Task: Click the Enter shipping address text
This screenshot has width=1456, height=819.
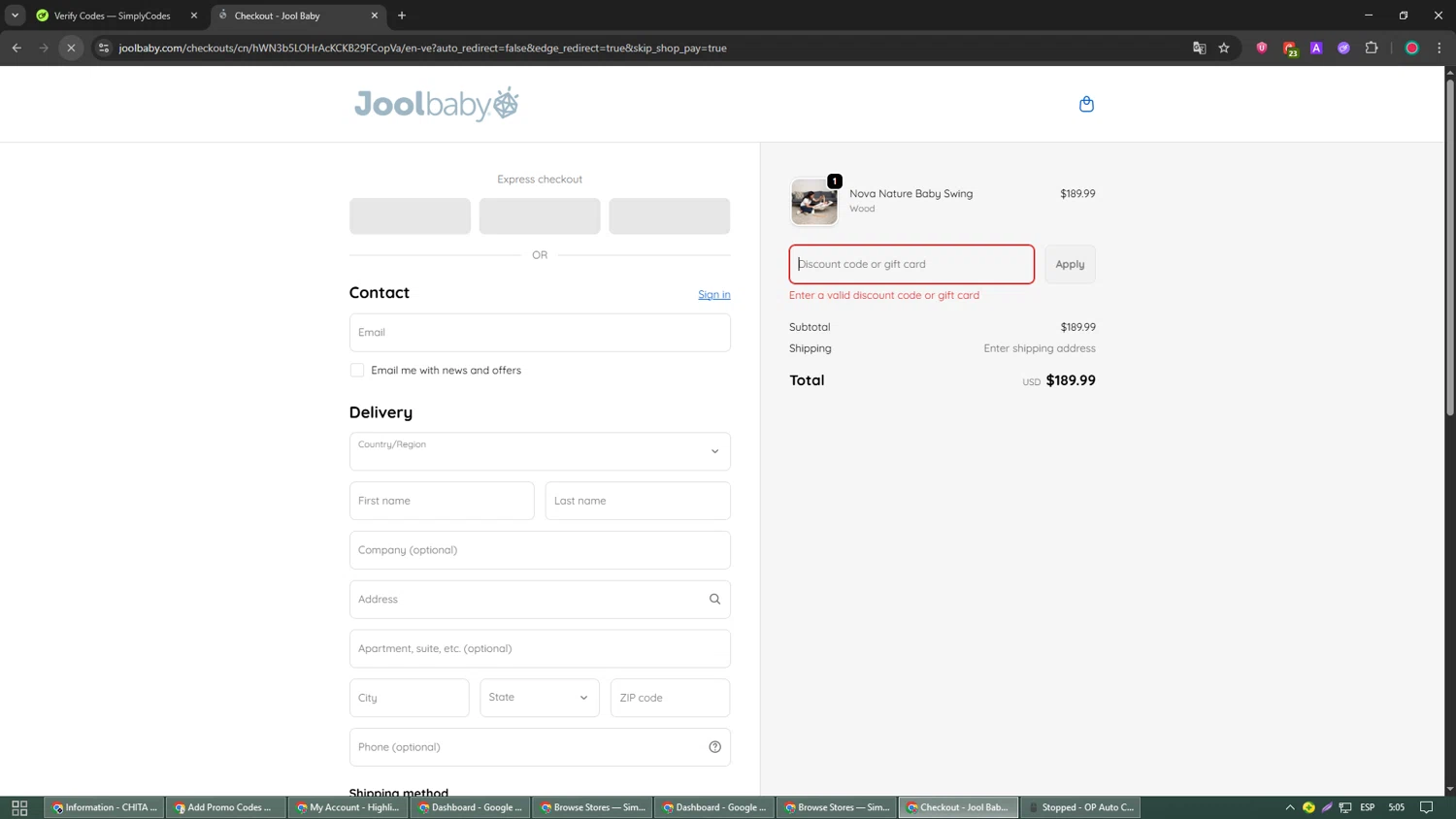Action: (1040, 348)
